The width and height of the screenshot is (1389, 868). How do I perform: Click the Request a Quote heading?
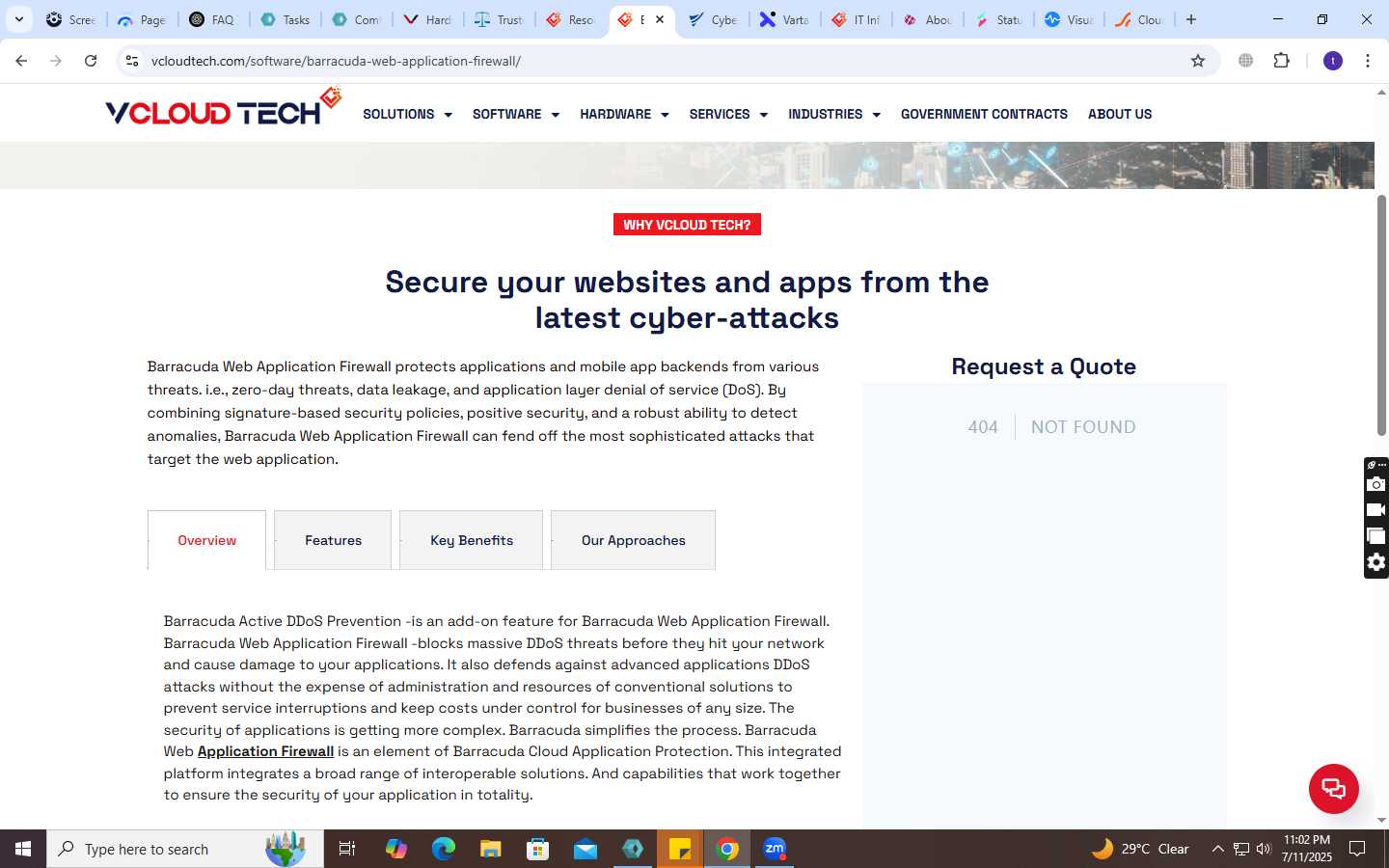(1044, 366)
